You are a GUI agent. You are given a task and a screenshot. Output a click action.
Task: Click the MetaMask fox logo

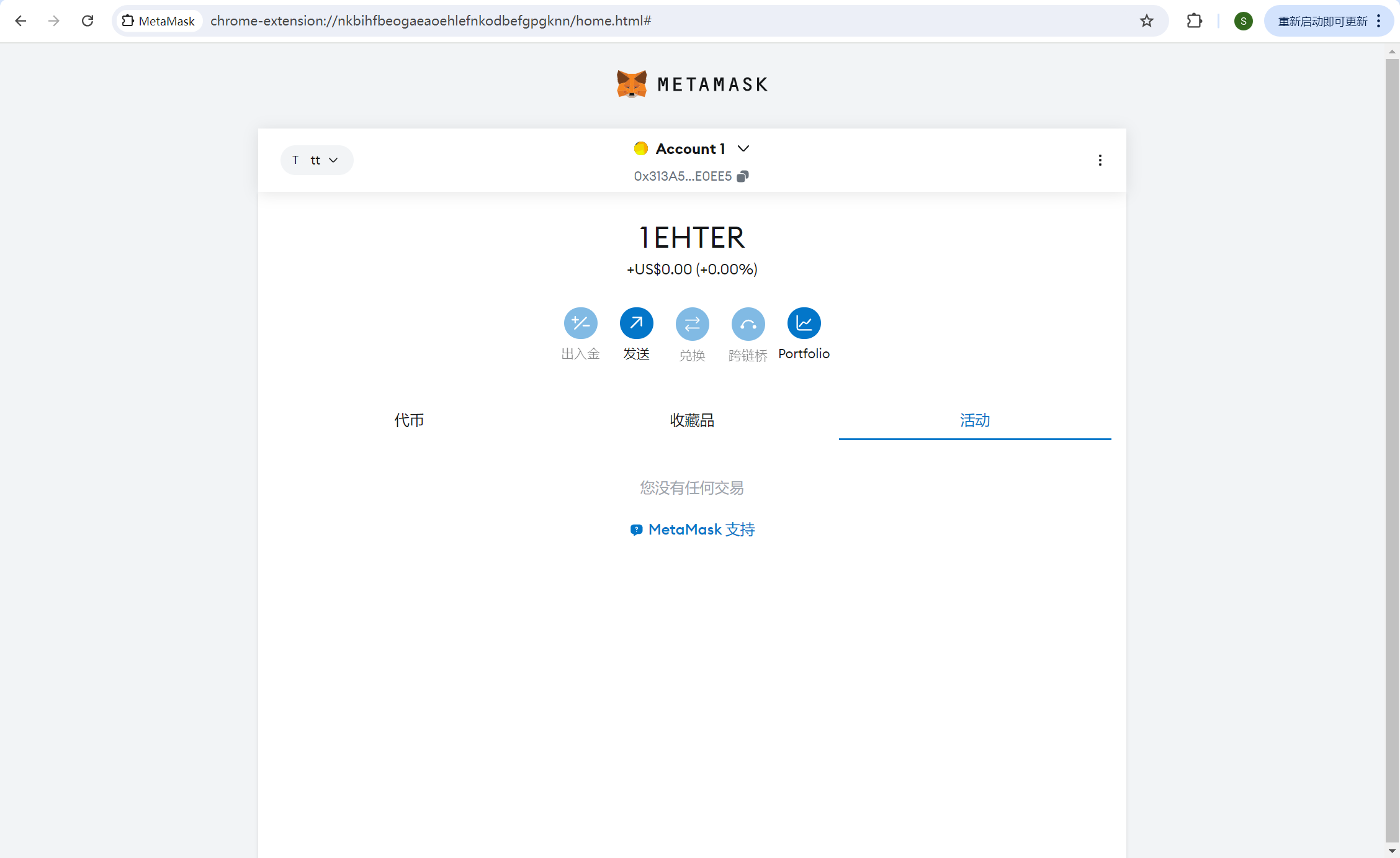[x=632, y=84]
